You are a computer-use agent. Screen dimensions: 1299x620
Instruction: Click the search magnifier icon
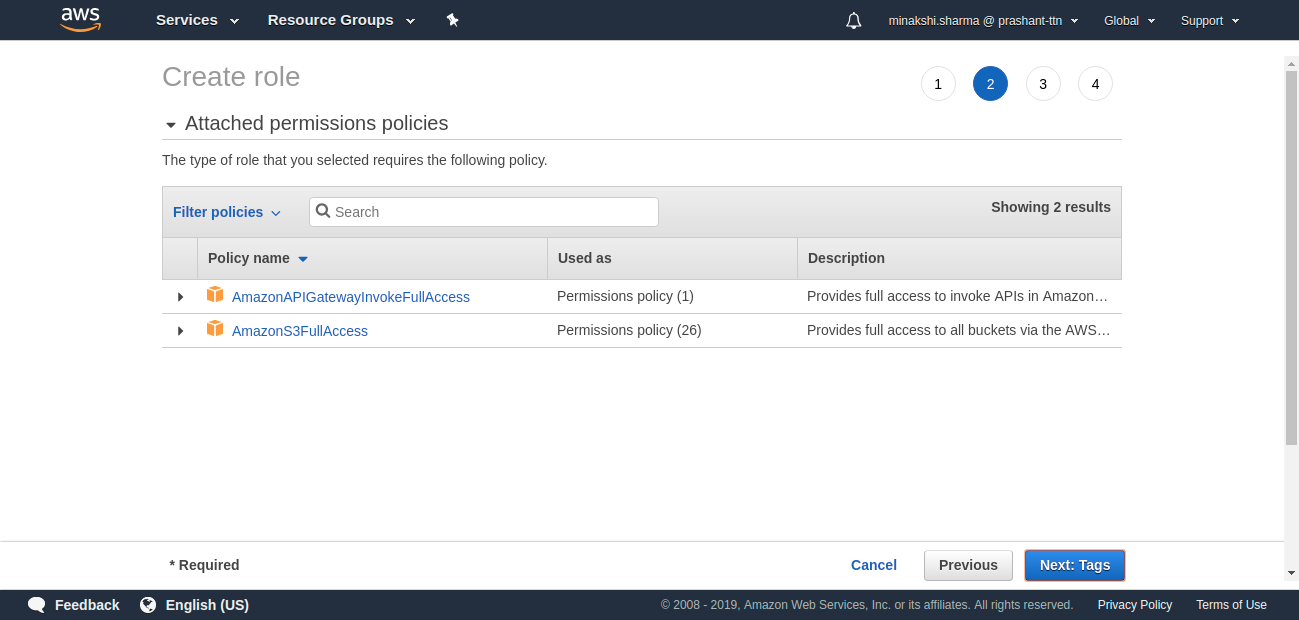pyautogui.click(x=323, y=211)
